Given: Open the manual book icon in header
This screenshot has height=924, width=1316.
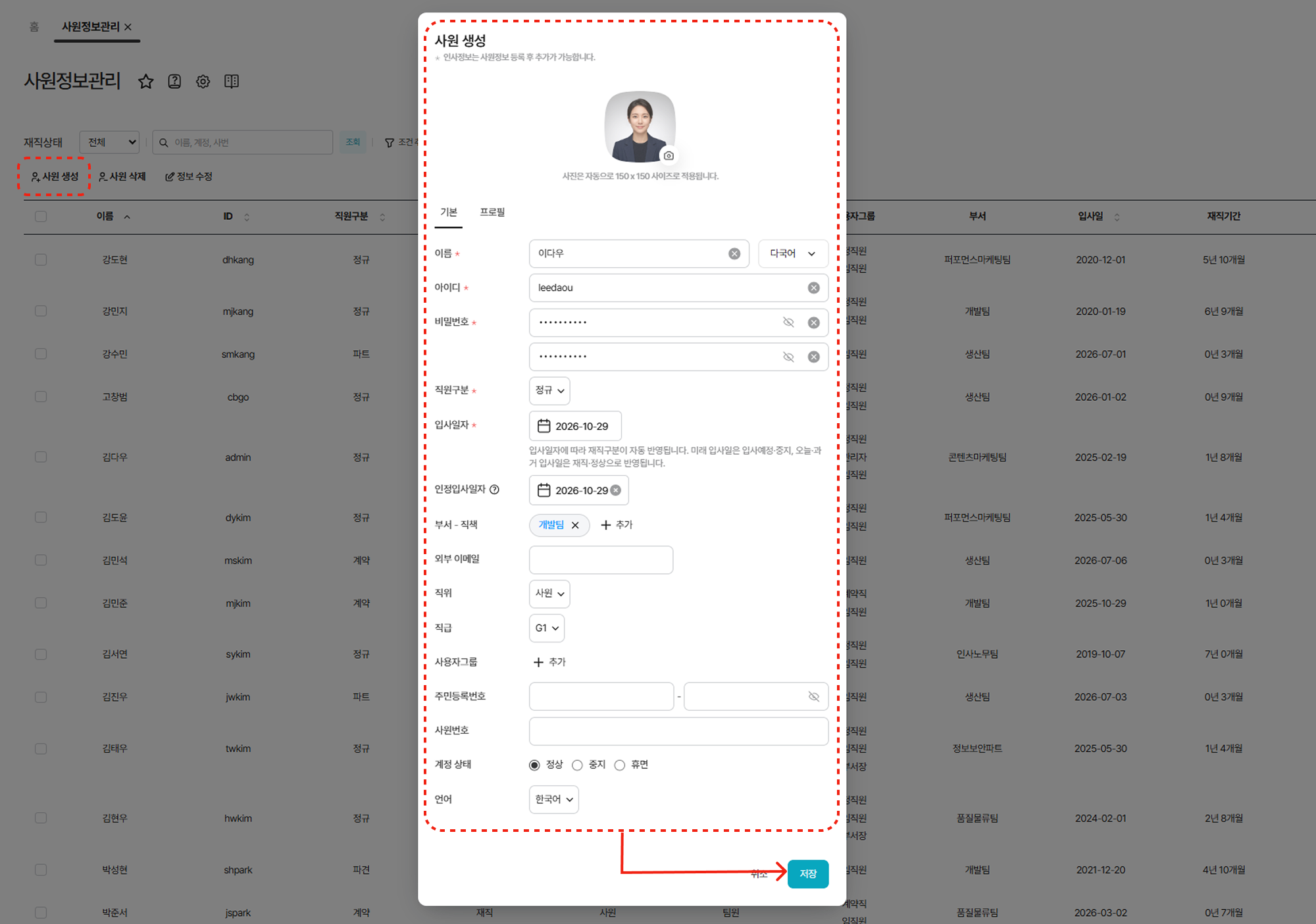Looking at the screenshot, I should tap(232, 82).
